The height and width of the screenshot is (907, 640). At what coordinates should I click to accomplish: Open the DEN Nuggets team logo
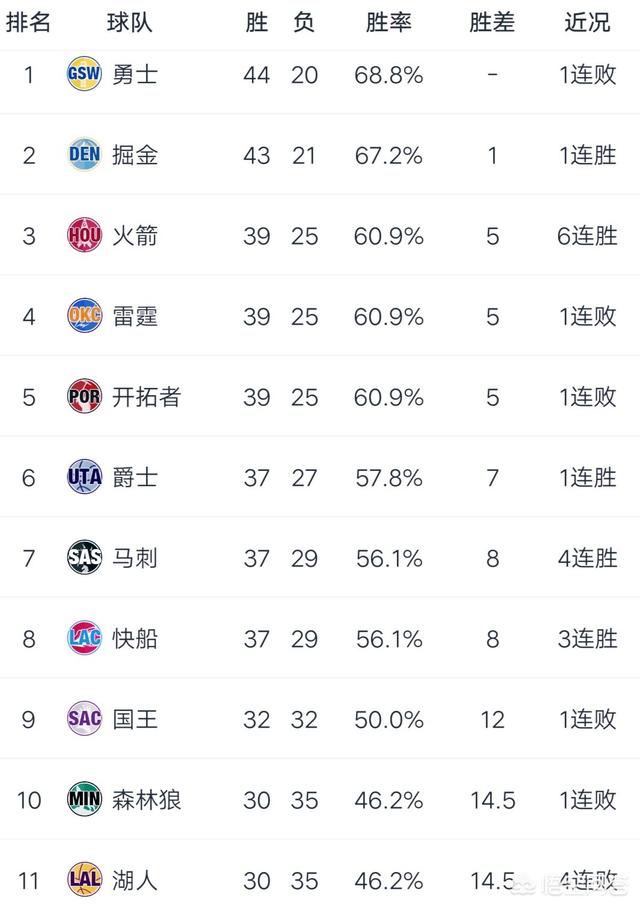(x=84, y=154)
